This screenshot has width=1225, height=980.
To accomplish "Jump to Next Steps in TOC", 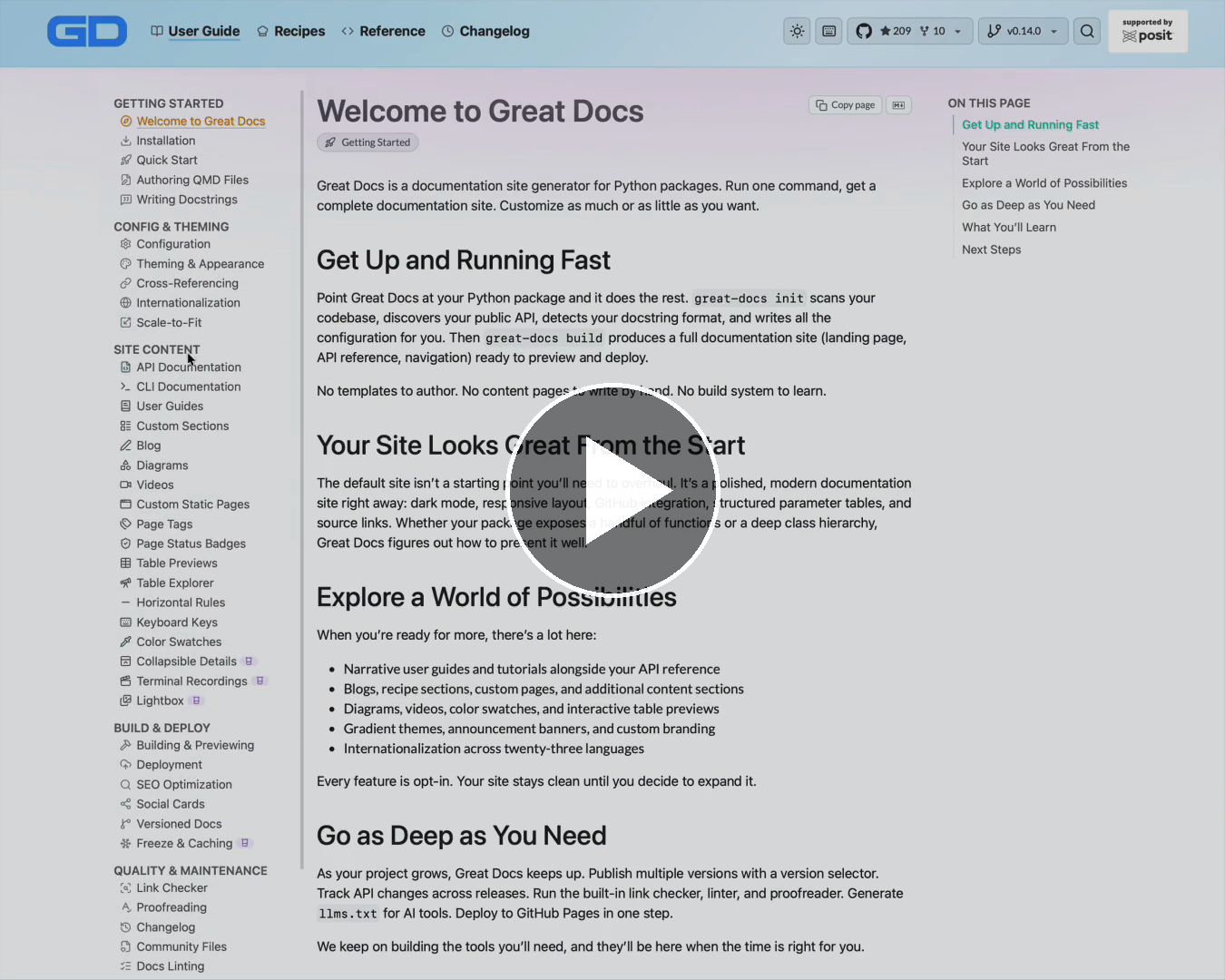I will coord(991,250).
